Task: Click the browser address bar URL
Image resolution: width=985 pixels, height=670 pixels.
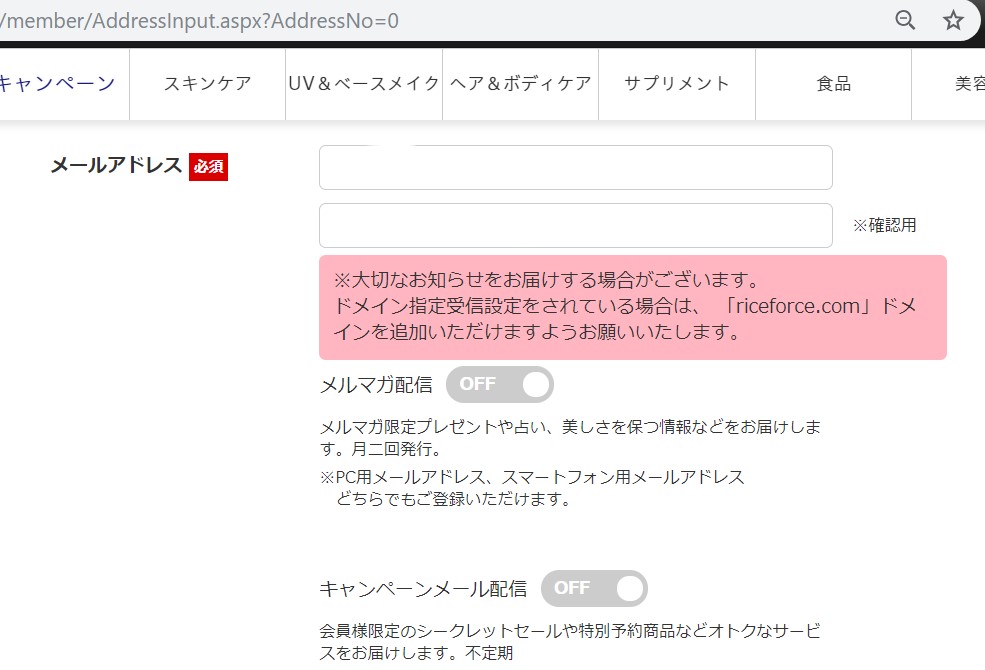Action: [200, 20]
